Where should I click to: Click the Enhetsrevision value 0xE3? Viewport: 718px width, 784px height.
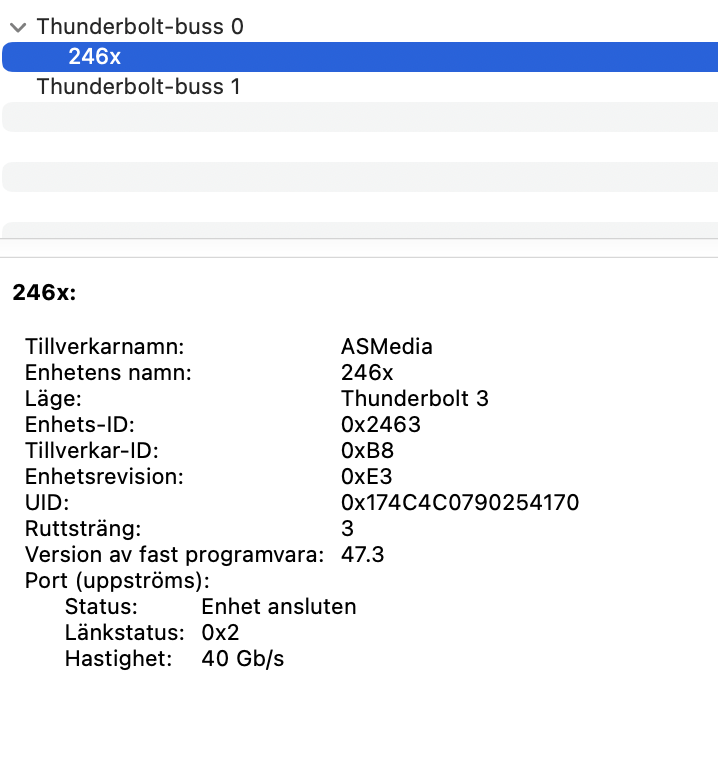[366, 477]
